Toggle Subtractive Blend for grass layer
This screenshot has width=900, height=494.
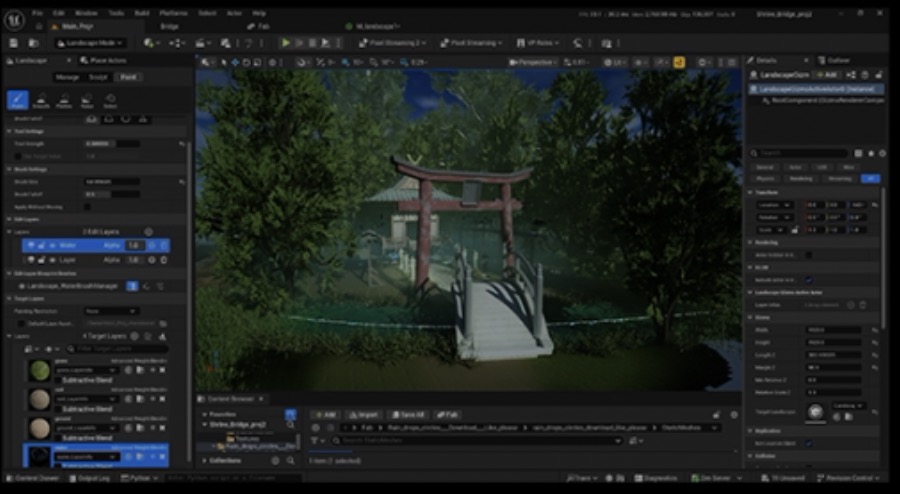(x=57, y=380)
